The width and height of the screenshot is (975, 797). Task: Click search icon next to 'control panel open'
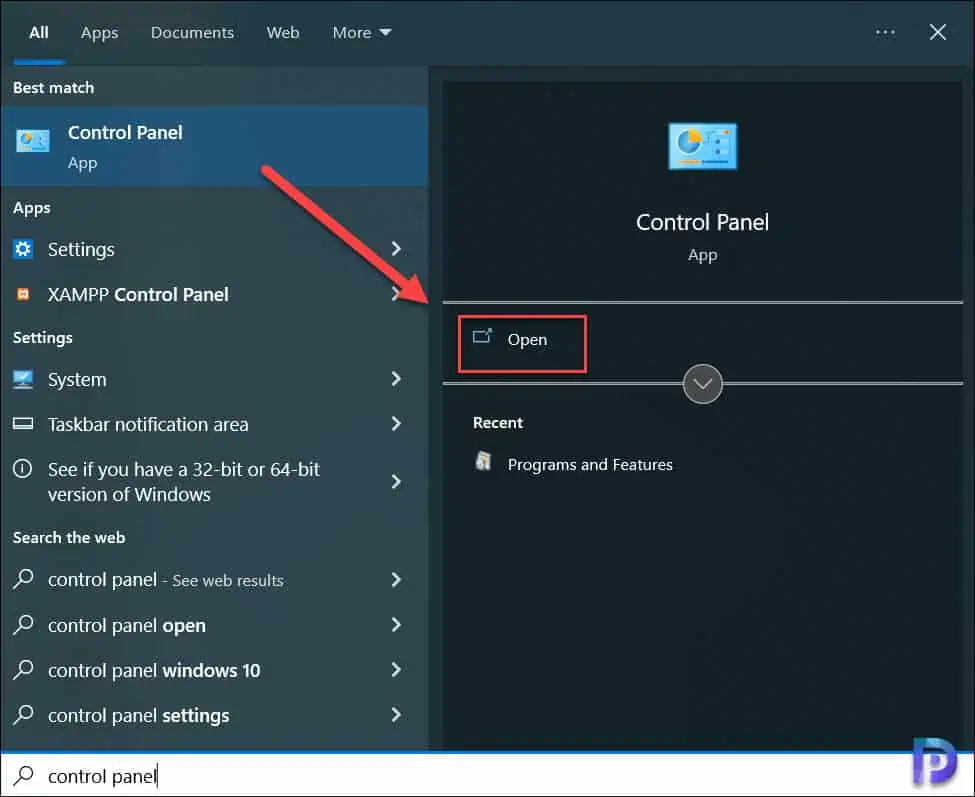tap(24, 624)
